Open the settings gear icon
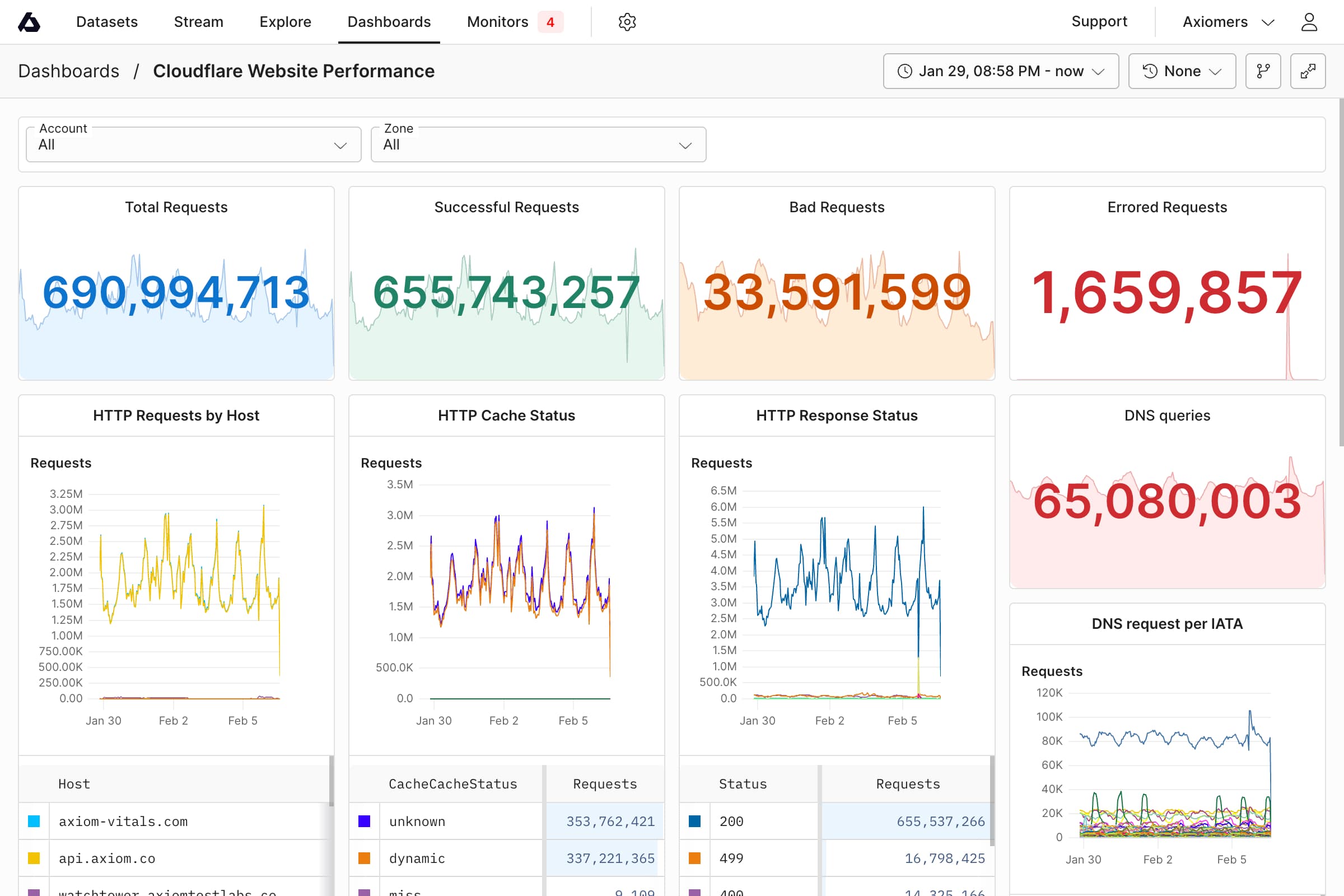Viewport: 1344px width, 896px height. tap(627, 22)
